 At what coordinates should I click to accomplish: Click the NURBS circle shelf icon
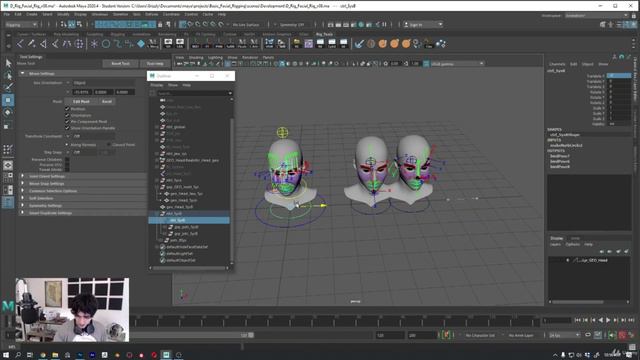tap(106, 44)
